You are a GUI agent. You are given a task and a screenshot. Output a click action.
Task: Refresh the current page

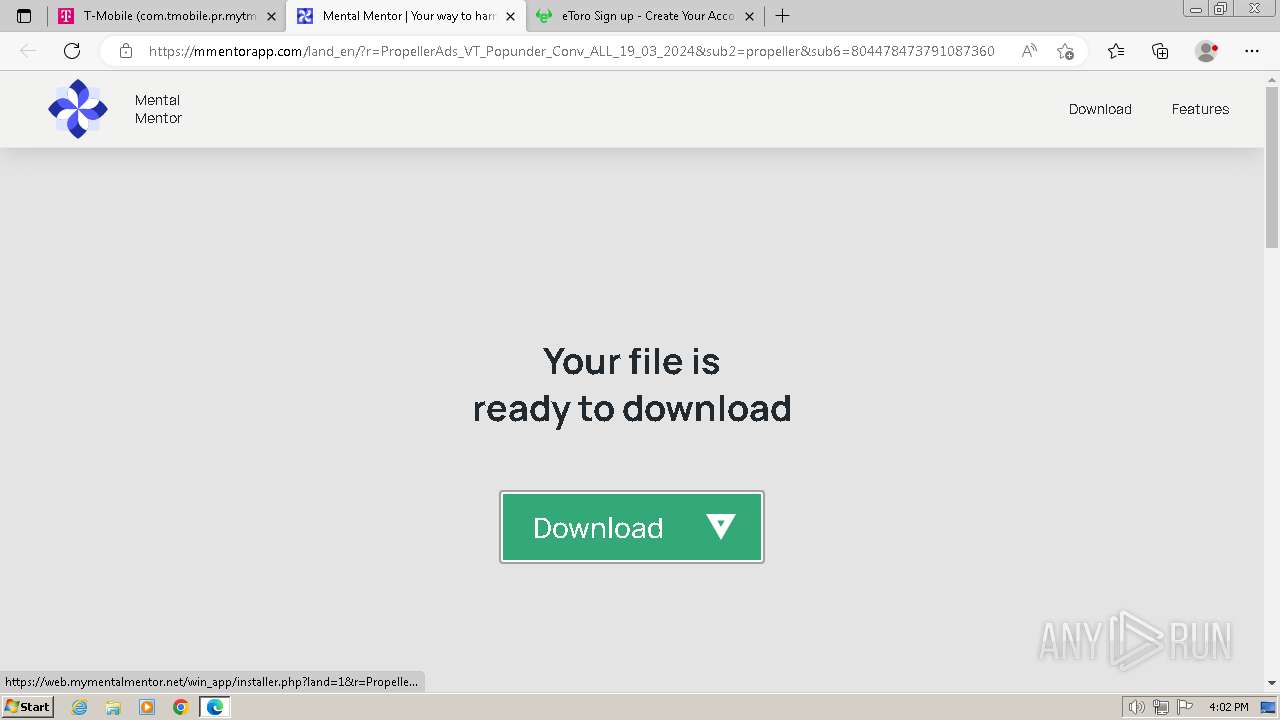click(72, 51)
